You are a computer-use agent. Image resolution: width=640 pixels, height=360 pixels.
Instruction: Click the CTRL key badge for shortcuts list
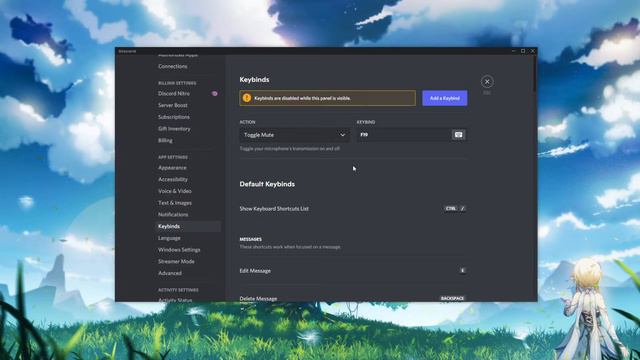(451, 209)
